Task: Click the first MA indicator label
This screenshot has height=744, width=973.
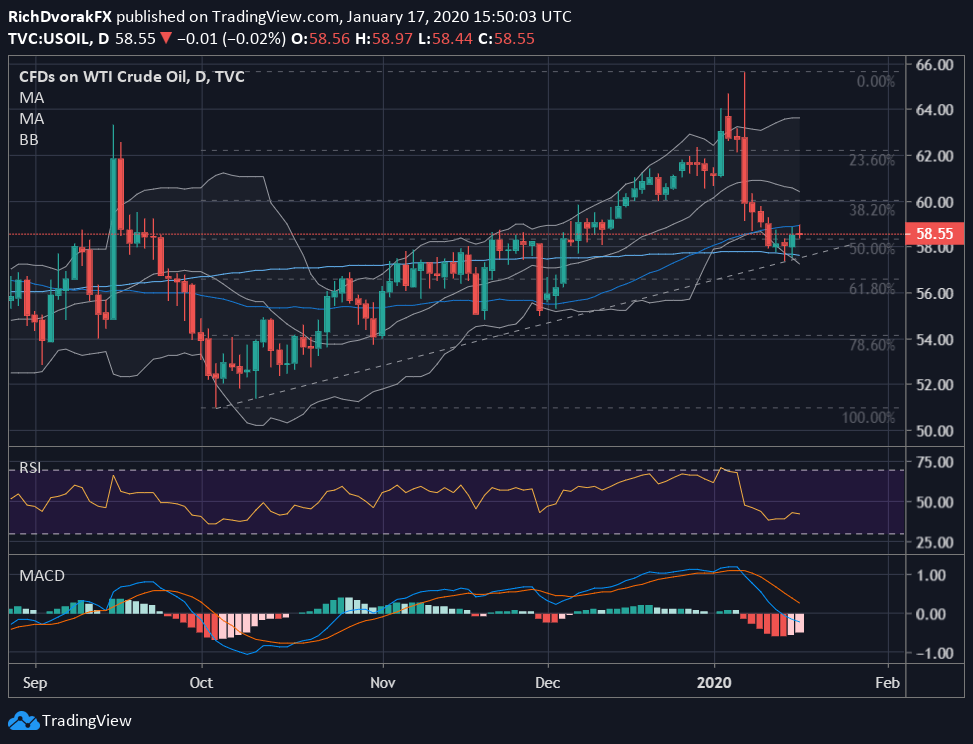Action: (32, 98)
